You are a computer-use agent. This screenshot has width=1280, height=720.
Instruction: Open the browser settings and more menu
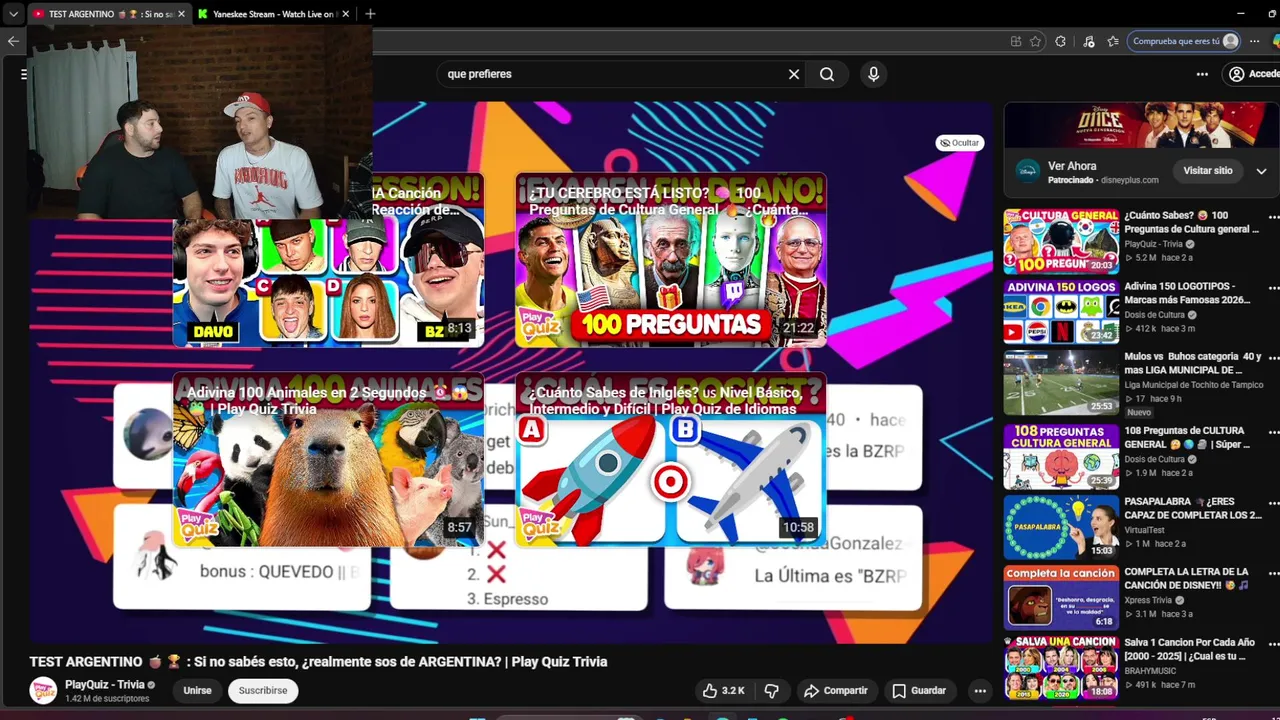click(1254, 41)
